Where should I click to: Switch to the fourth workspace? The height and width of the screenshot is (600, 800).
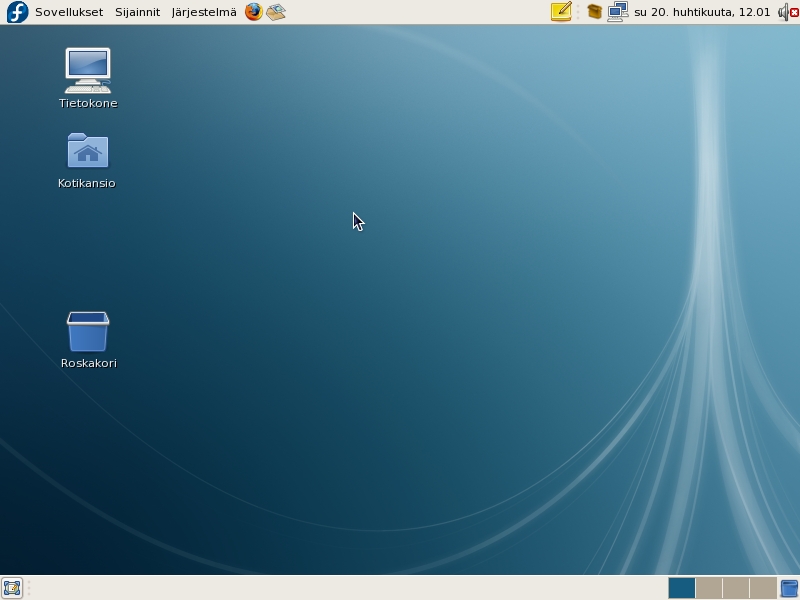pyautogui.click(x=762, y=588)
